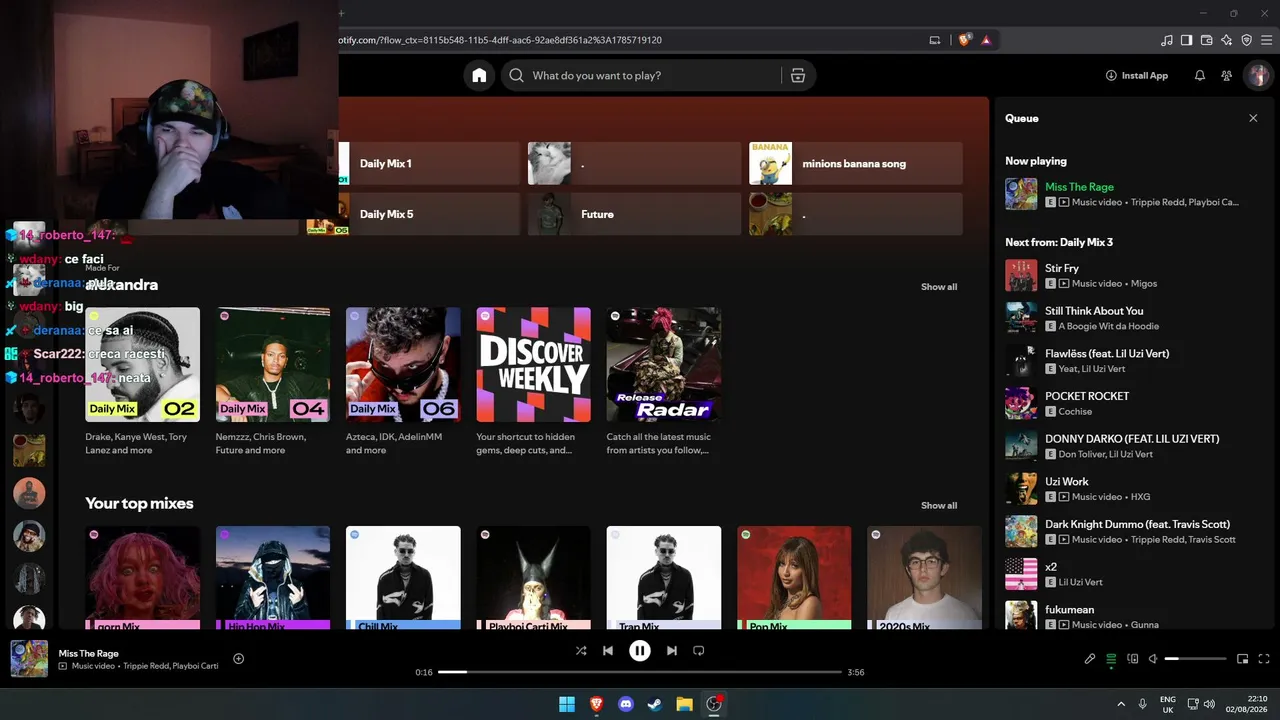Open Connect to a device
Screen dimensions: 1280x720
click(1133, 659)
